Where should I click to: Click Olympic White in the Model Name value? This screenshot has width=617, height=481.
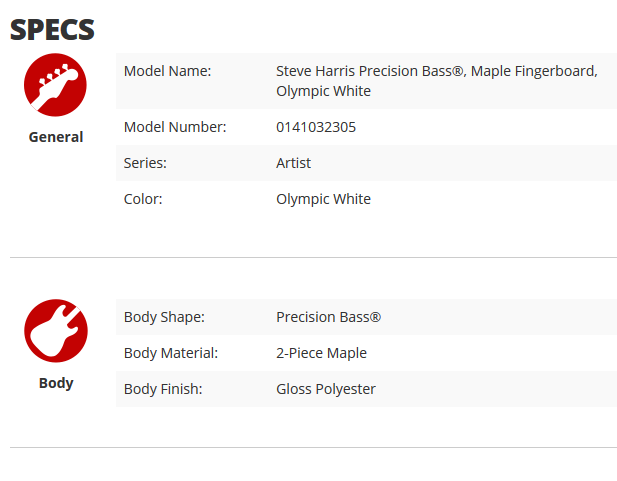click(x=323, y=91)
